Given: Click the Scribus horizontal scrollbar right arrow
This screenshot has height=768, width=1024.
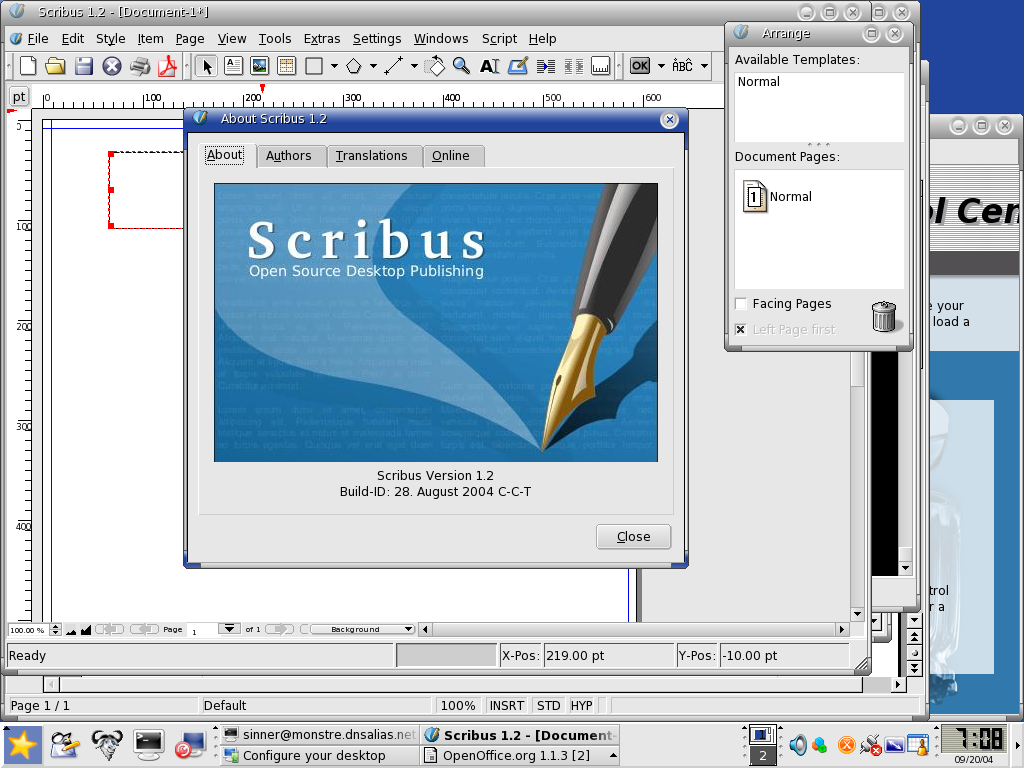Looking at the screenshot, I should [842, 630].
